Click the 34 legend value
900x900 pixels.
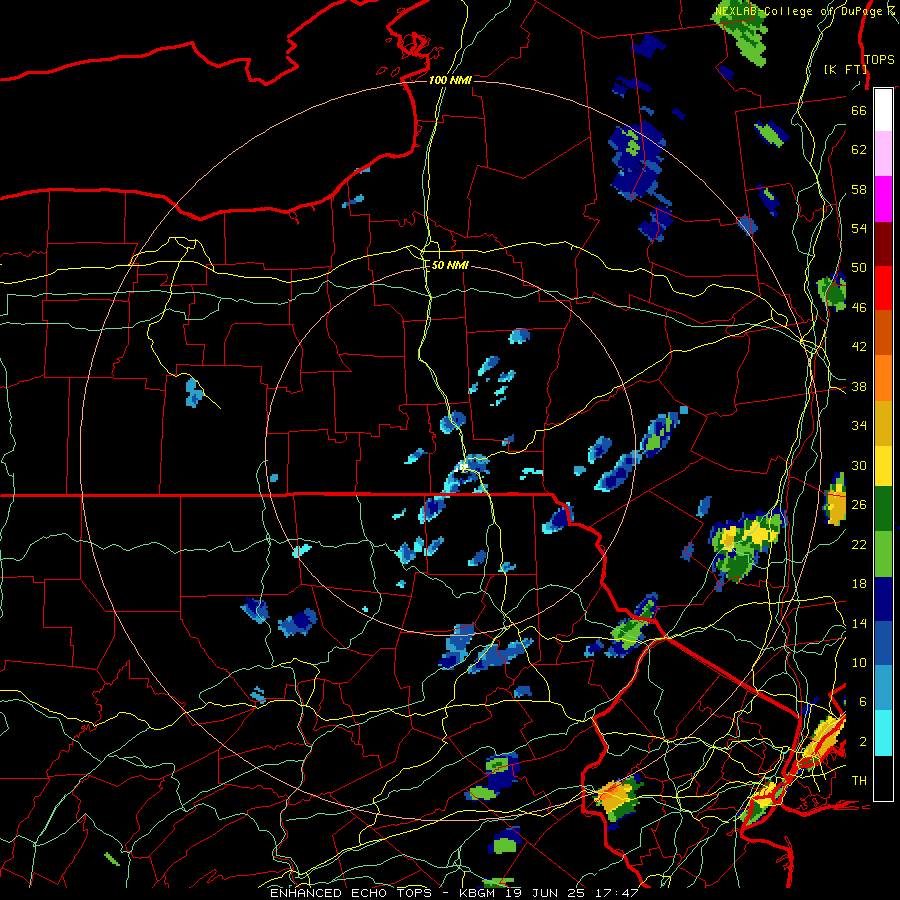click(859, 425)
